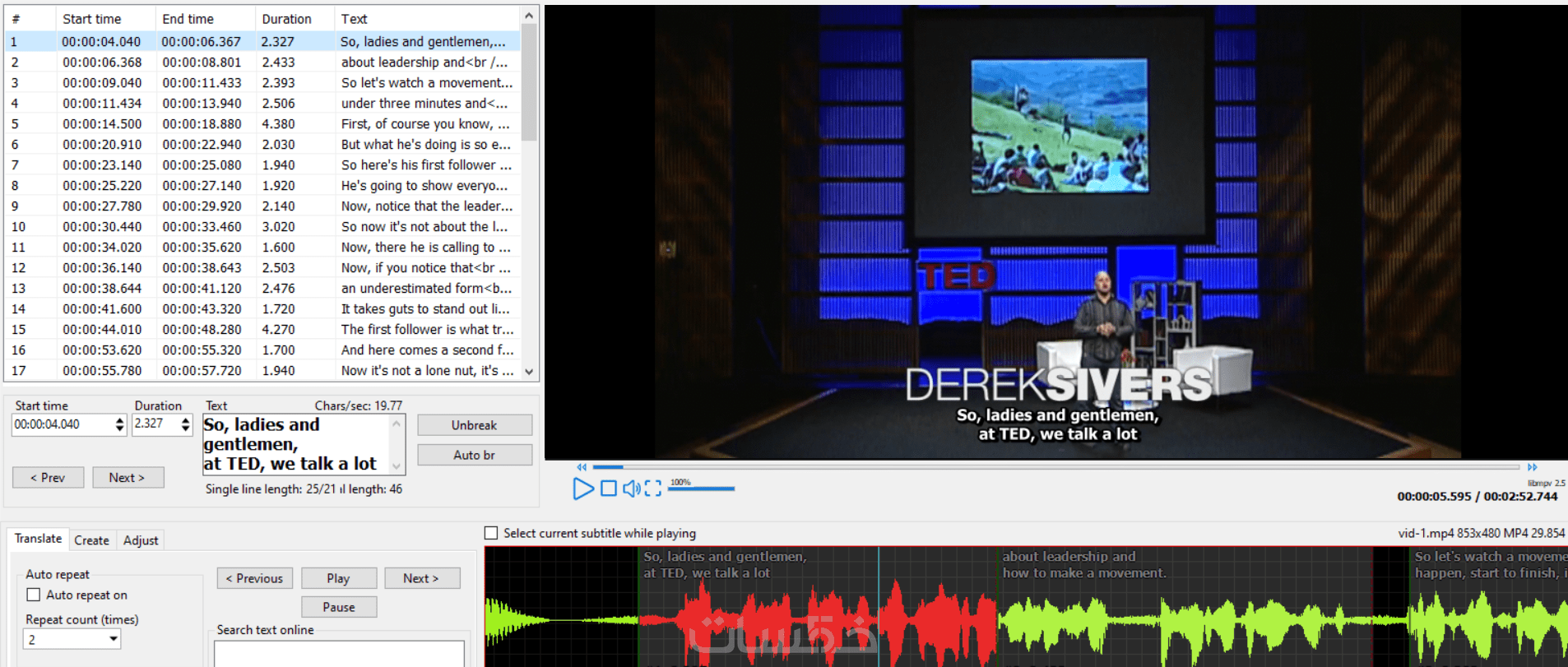Click the Unbreak button
The image size is (1568, 667).
(475, 425)
